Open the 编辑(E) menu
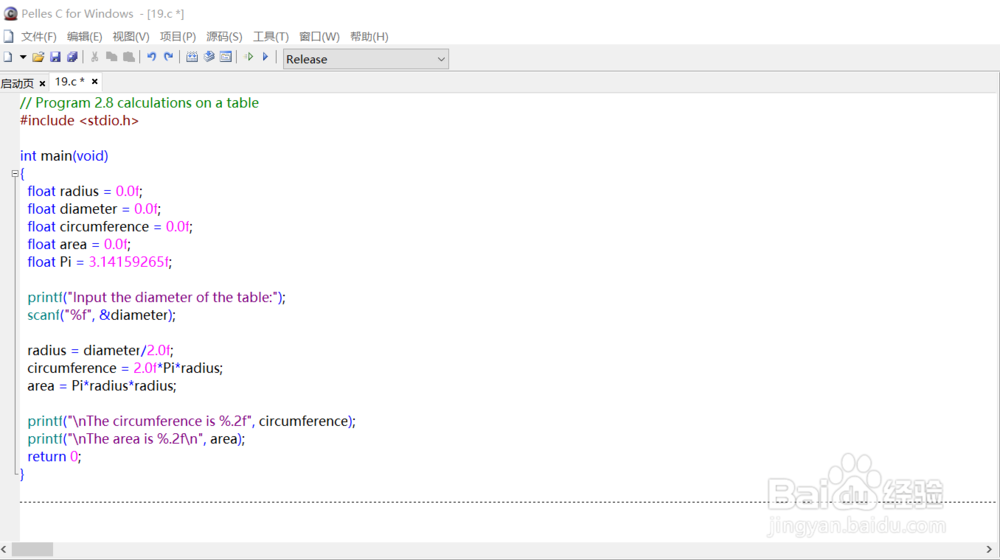Screen dimensions: 1000x560 click(84, 36)
